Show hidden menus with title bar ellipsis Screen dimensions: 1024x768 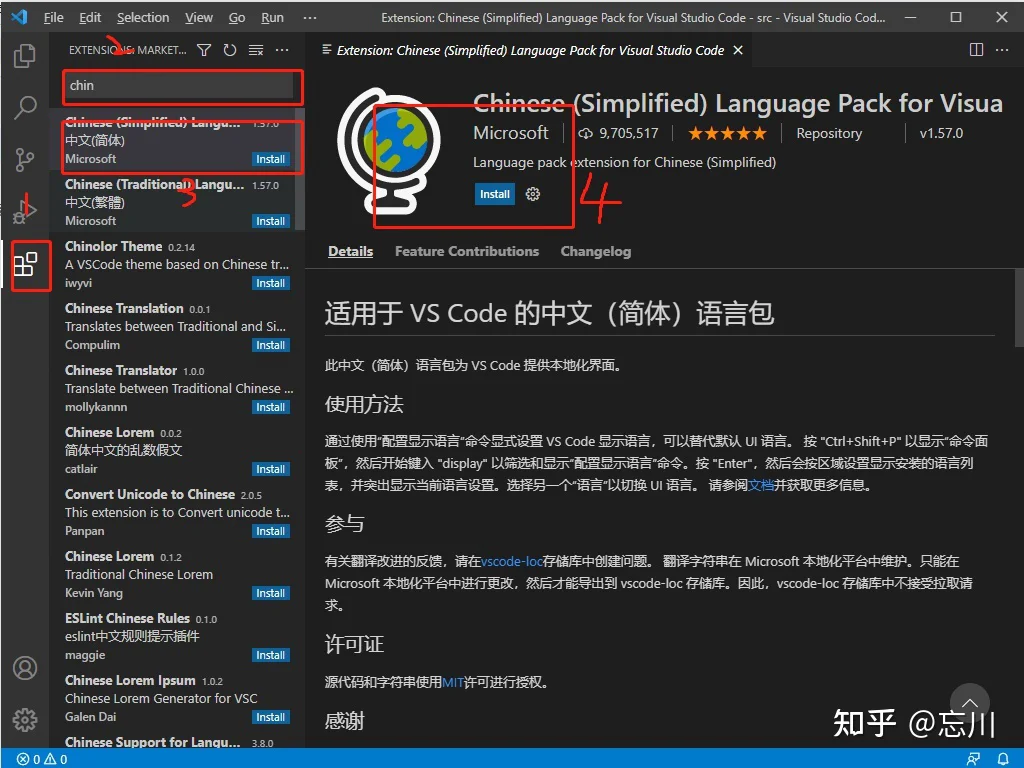pyautogui.click(x=310, y=18)
